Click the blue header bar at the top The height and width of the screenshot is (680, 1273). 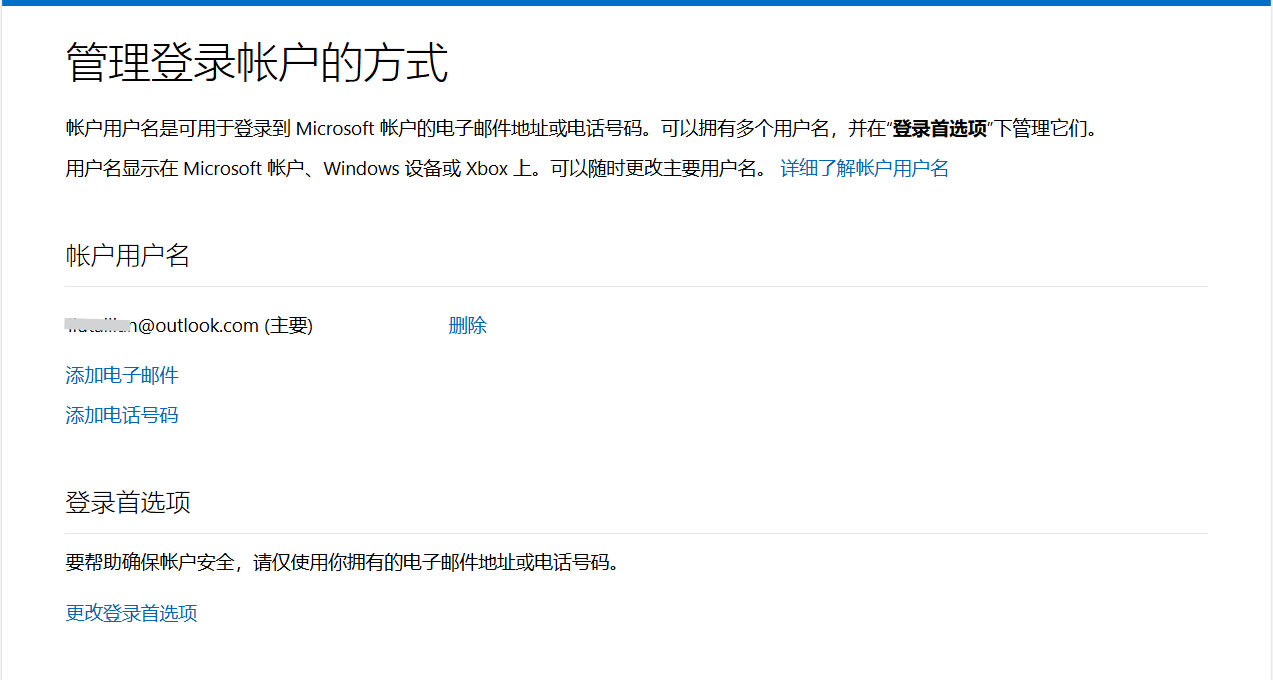[636, 5]
